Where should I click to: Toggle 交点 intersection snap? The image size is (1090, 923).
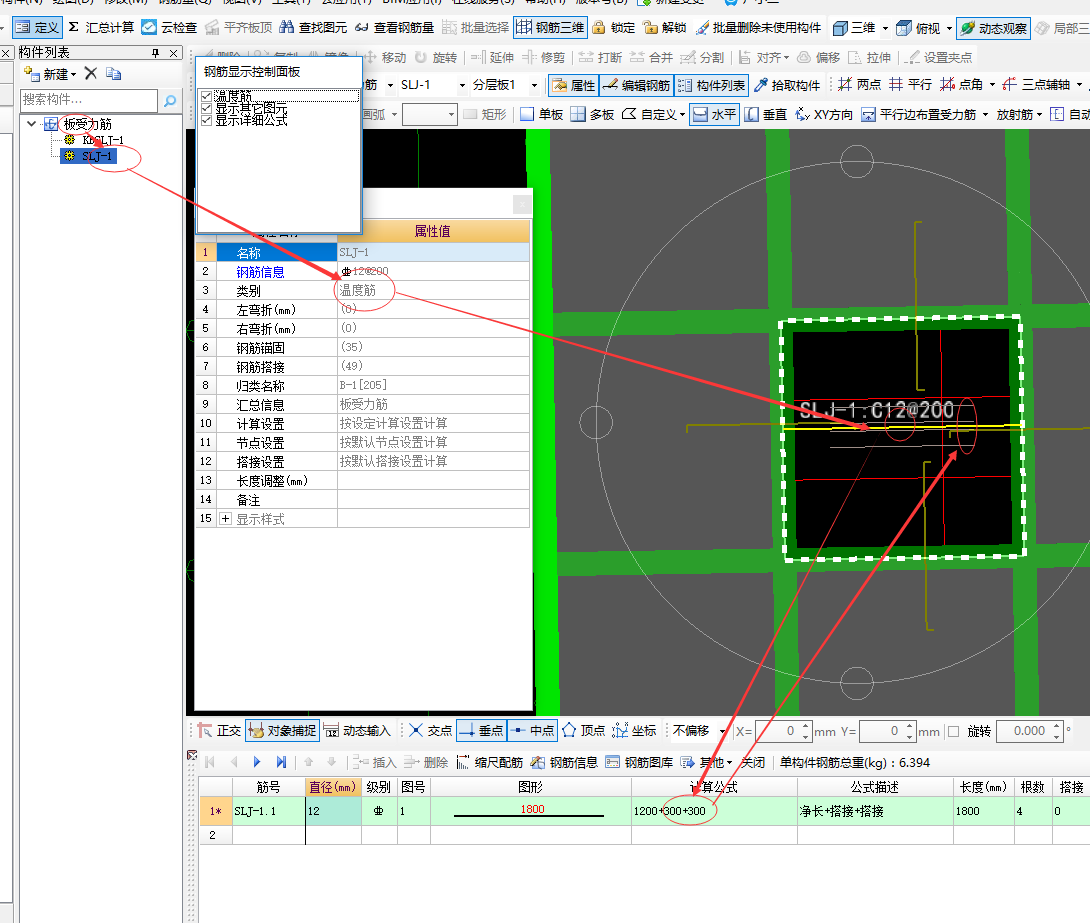(430, 730)
